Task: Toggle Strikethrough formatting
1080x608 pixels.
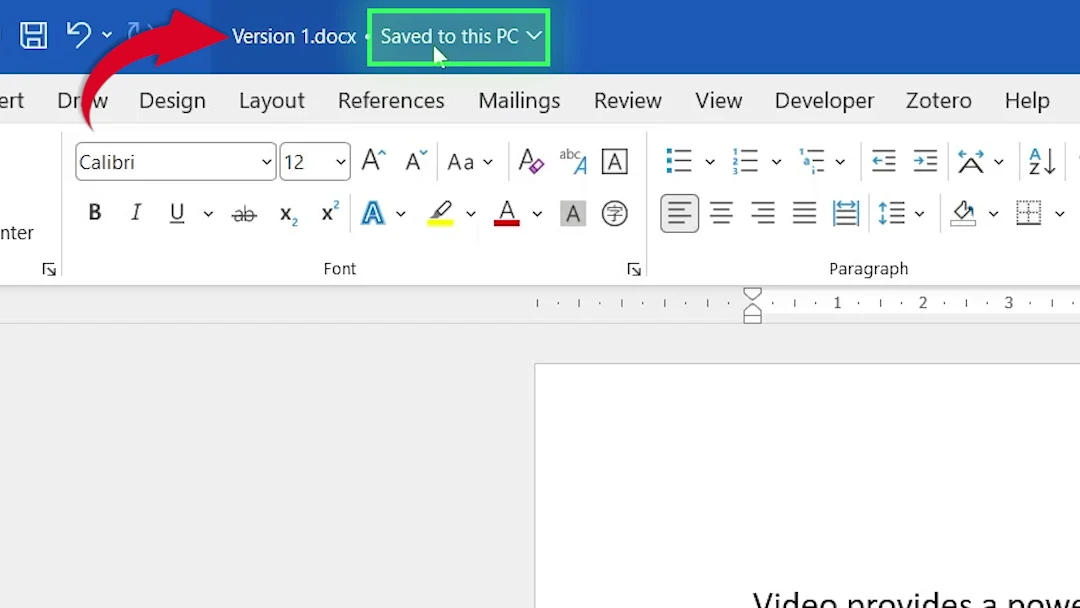Action: click(x=244, y=214)
